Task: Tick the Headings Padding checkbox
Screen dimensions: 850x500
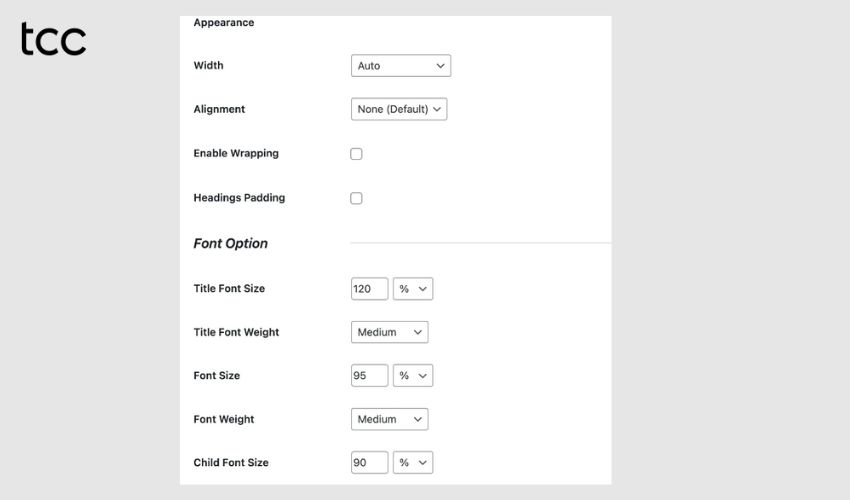Action: pos(356,198)
